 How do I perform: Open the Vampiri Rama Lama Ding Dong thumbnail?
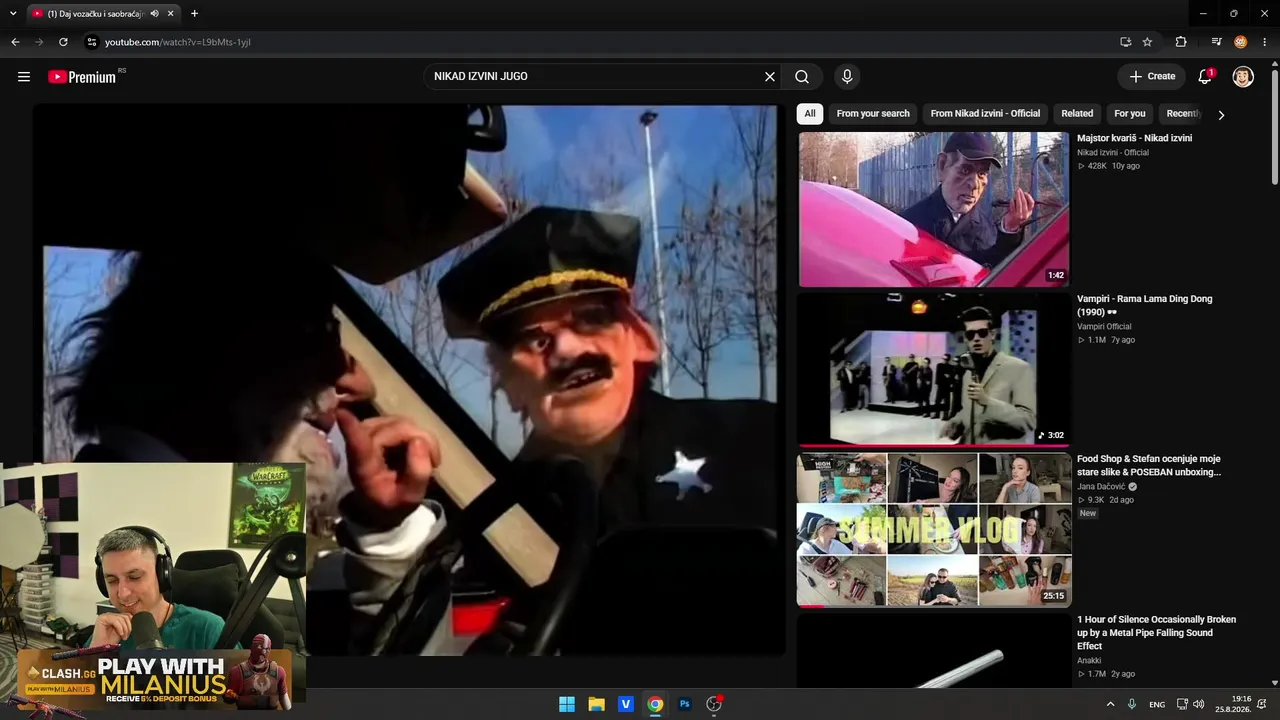[934, 370]
